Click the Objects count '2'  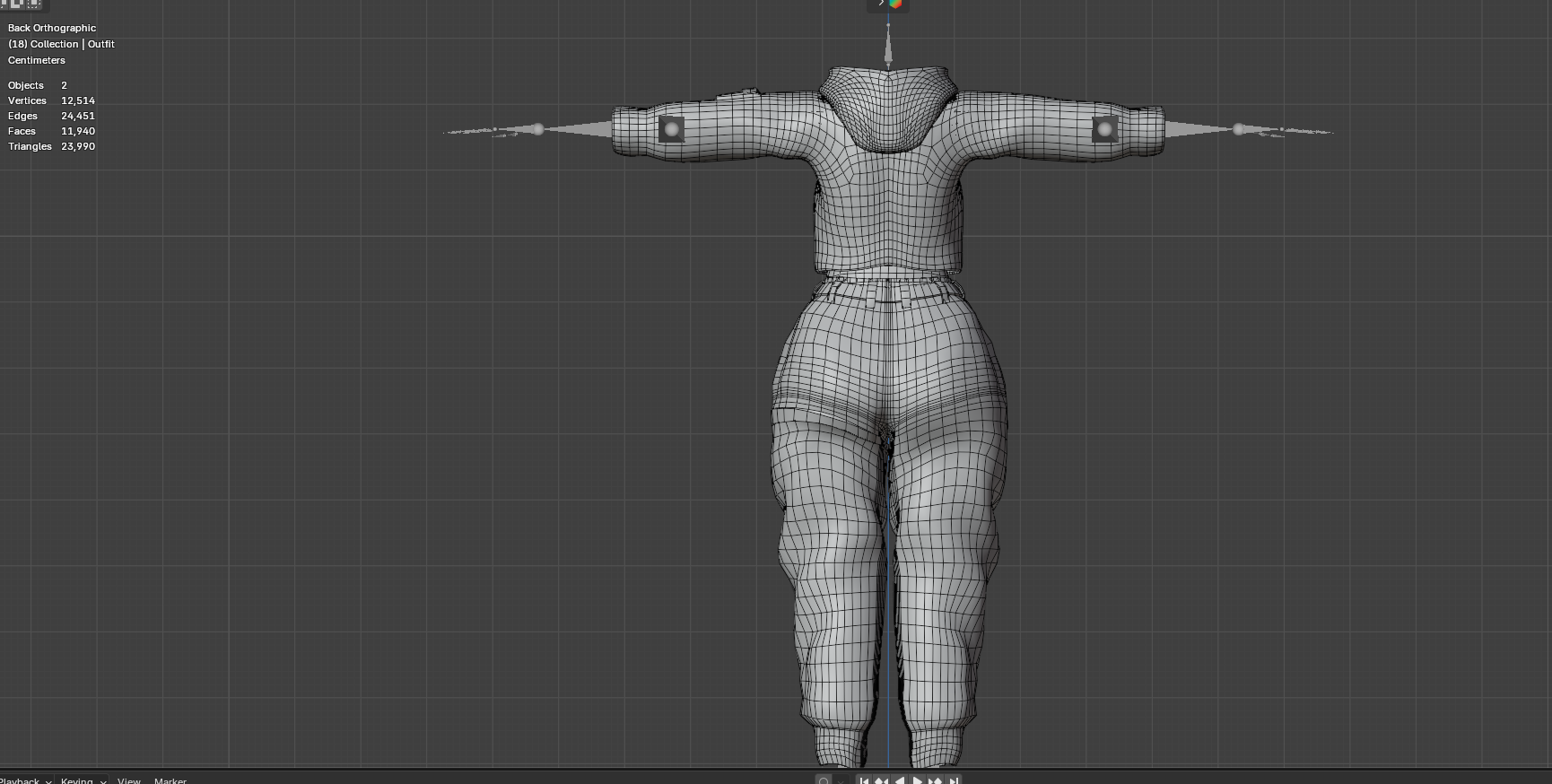click(64, 85)
